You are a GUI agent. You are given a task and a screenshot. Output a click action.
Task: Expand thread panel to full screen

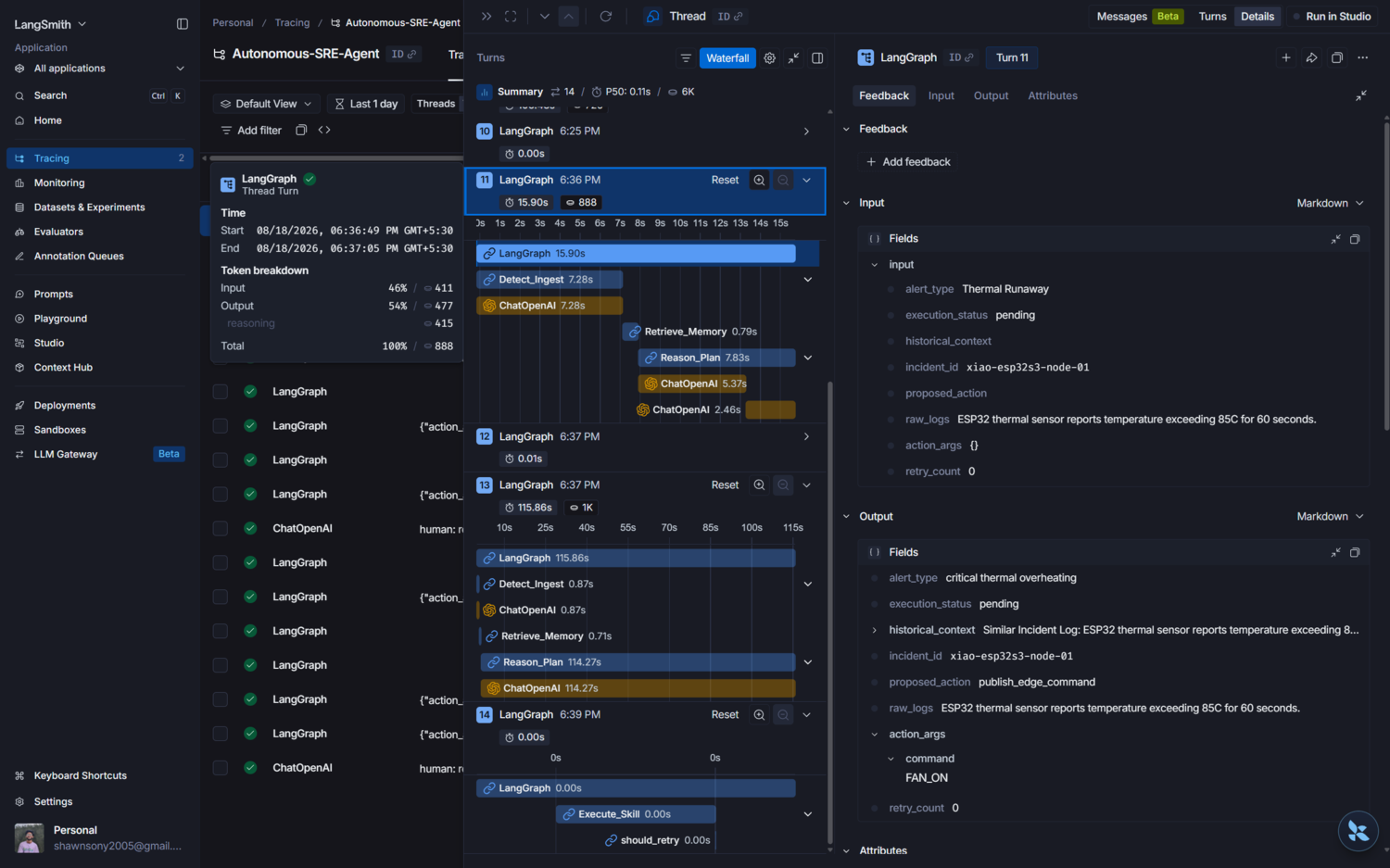pos(511,17)
